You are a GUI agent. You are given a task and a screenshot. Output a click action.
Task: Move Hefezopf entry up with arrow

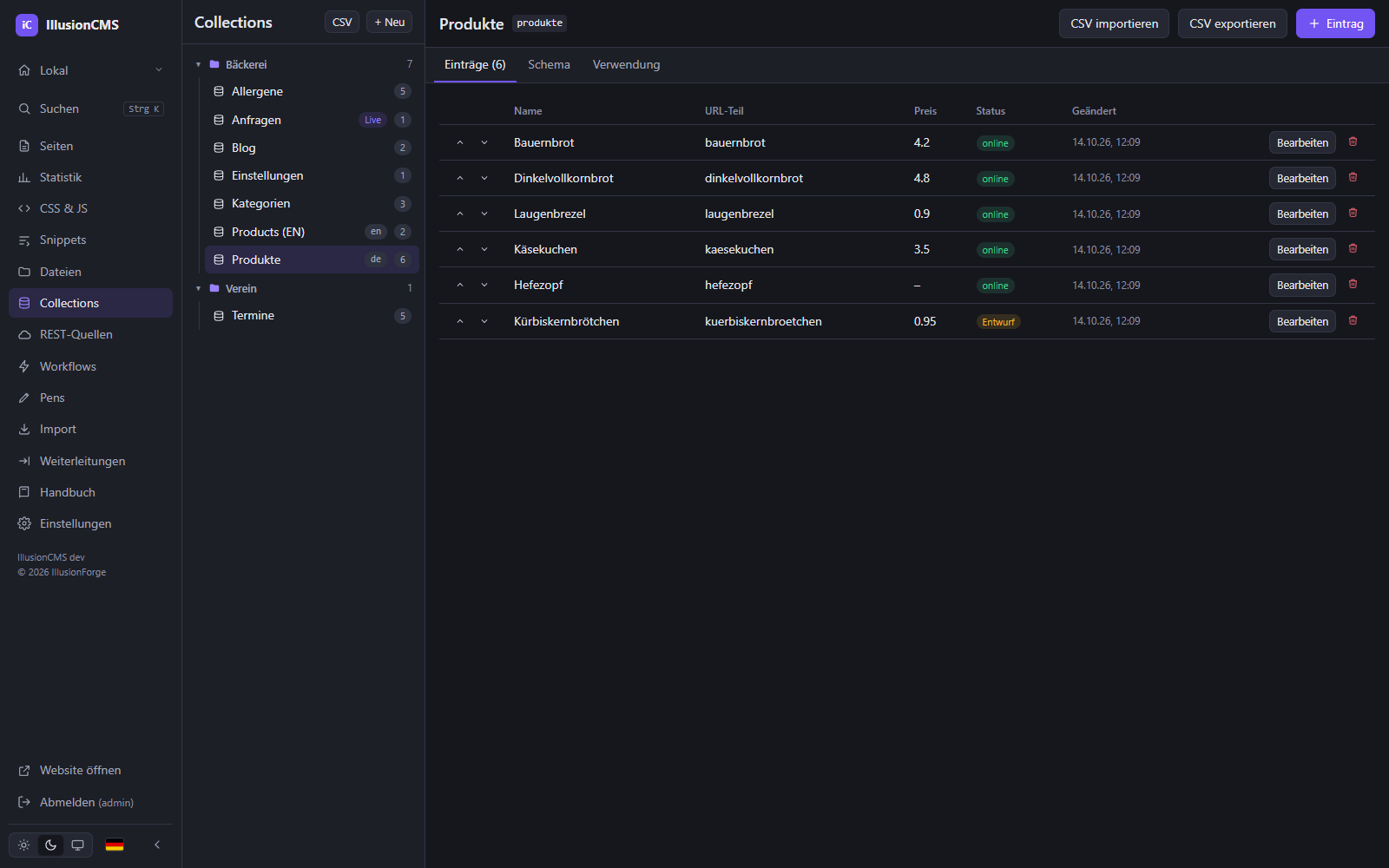[x=460, y=285]
